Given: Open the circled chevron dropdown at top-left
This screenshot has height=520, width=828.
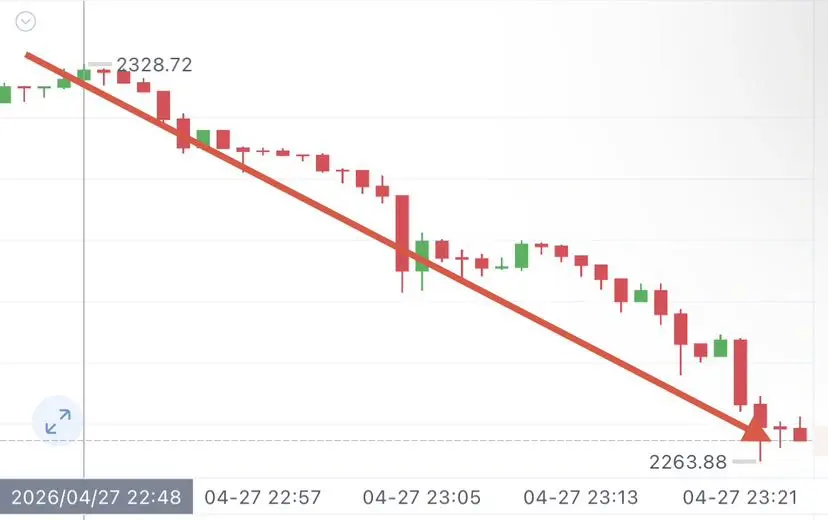Looking at the screenshot, I should 25,22.
